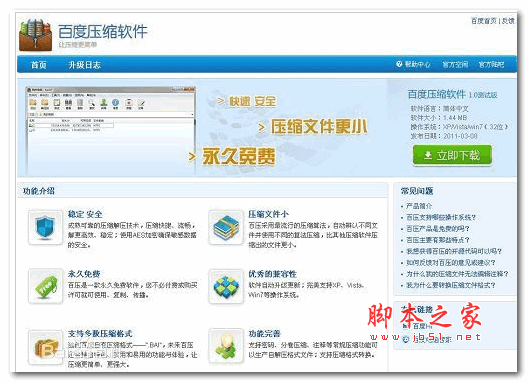This screenshot has height=383, width=528.
Task: Click the 软件大小 1.44 MB line
Action: coord(439,118)
